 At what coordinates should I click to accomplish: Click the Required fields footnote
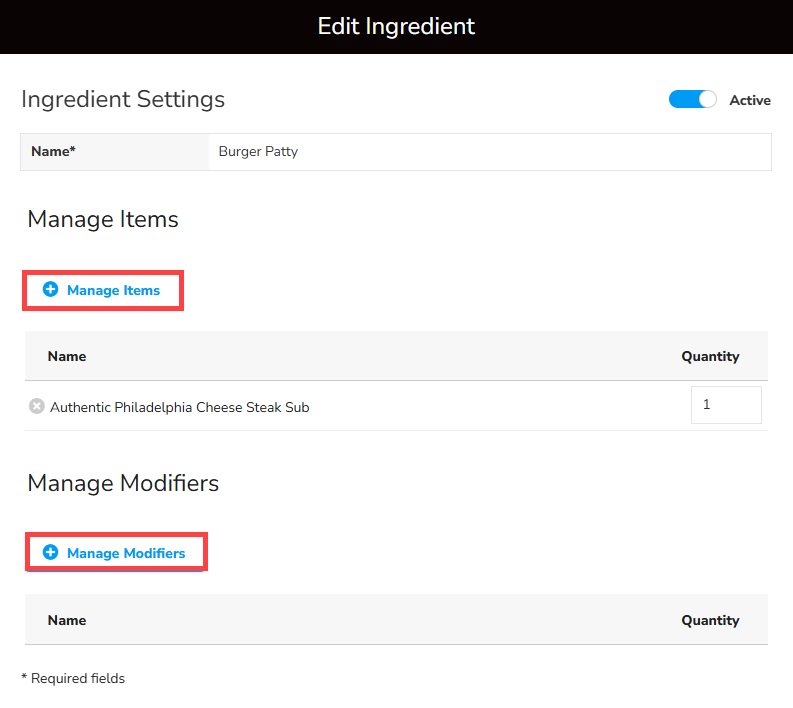tap(73, 678)
